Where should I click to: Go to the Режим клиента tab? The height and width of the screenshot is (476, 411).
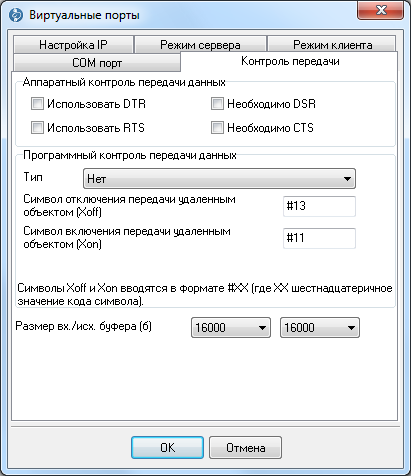332,45
